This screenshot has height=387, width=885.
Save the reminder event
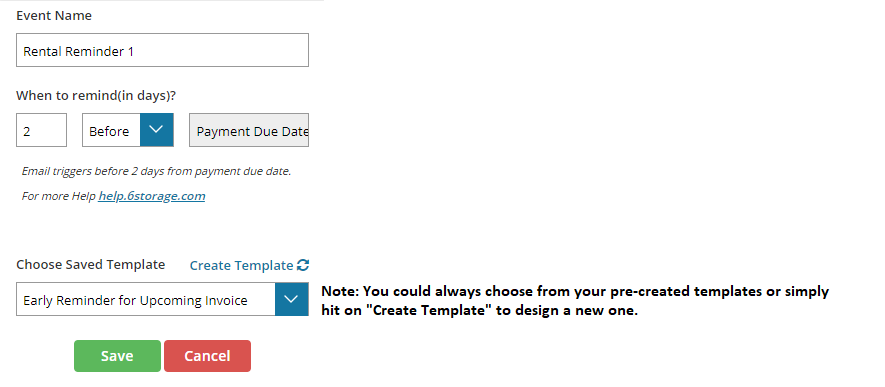(117, 356)
